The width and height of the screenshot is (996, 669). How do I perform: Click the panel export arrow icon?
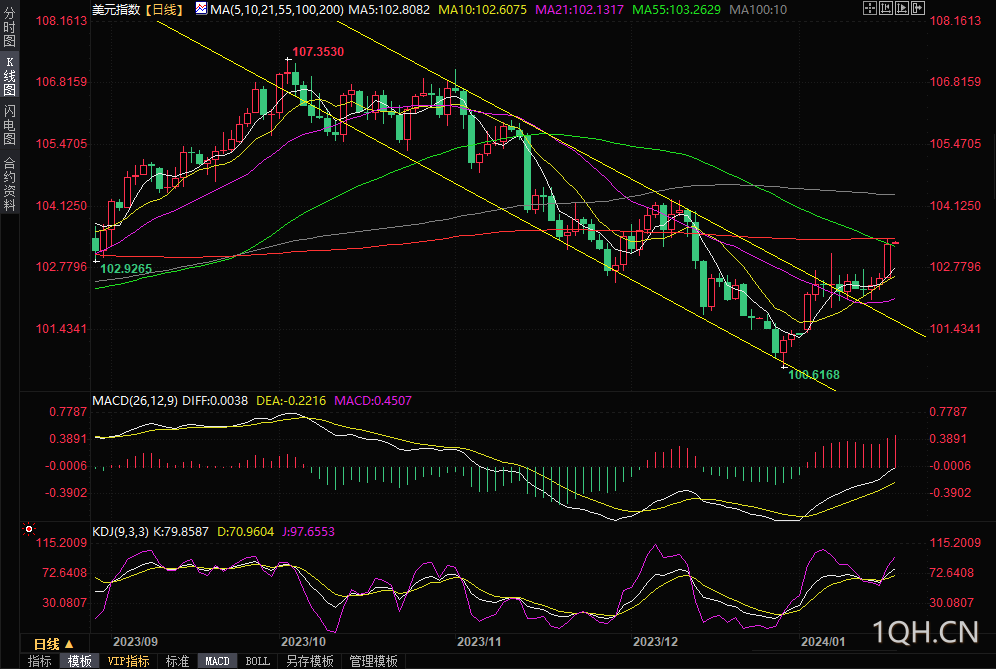(918, 8)
